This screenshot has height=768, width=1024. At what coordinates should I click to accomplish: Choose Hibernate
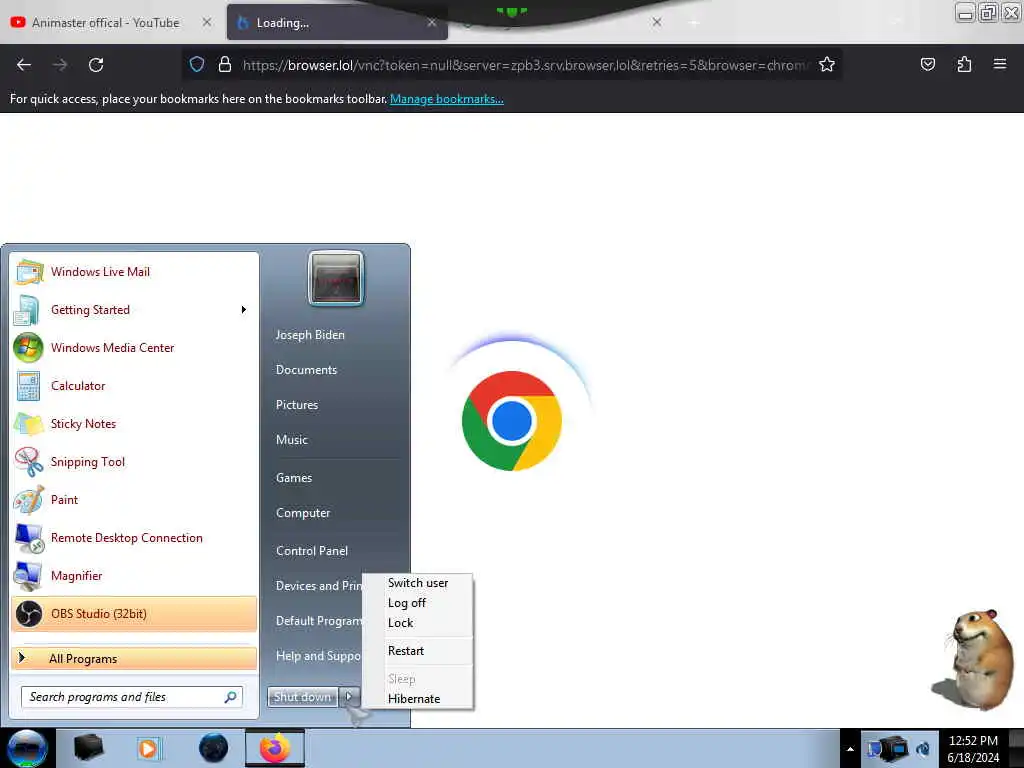click(x=418, y=699)
